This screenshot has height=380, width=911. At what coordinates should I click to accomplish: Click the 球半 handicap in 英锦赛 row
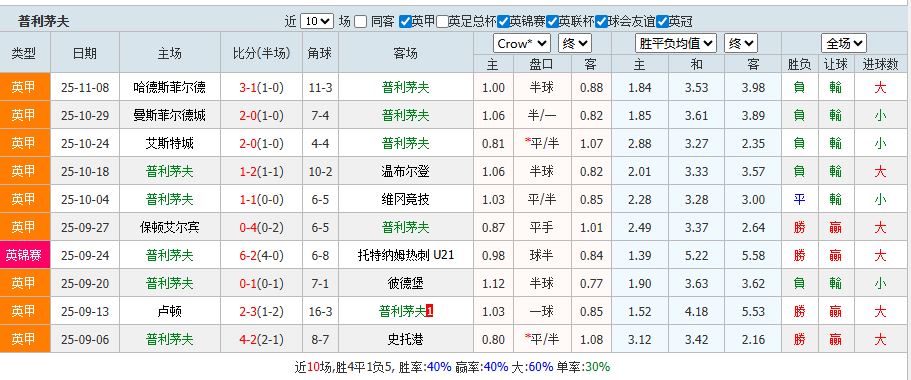pyautogui.click(x=542, y=255)
